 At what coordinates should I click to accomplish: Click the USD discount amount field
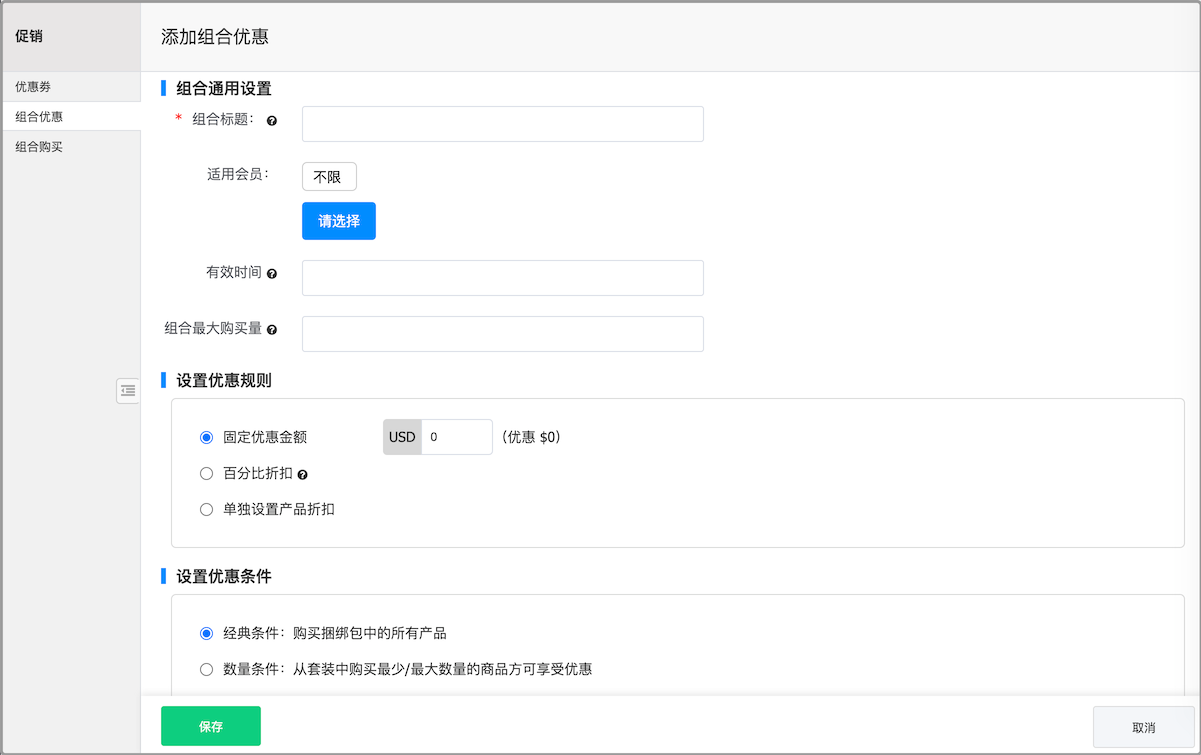(458, 437)
